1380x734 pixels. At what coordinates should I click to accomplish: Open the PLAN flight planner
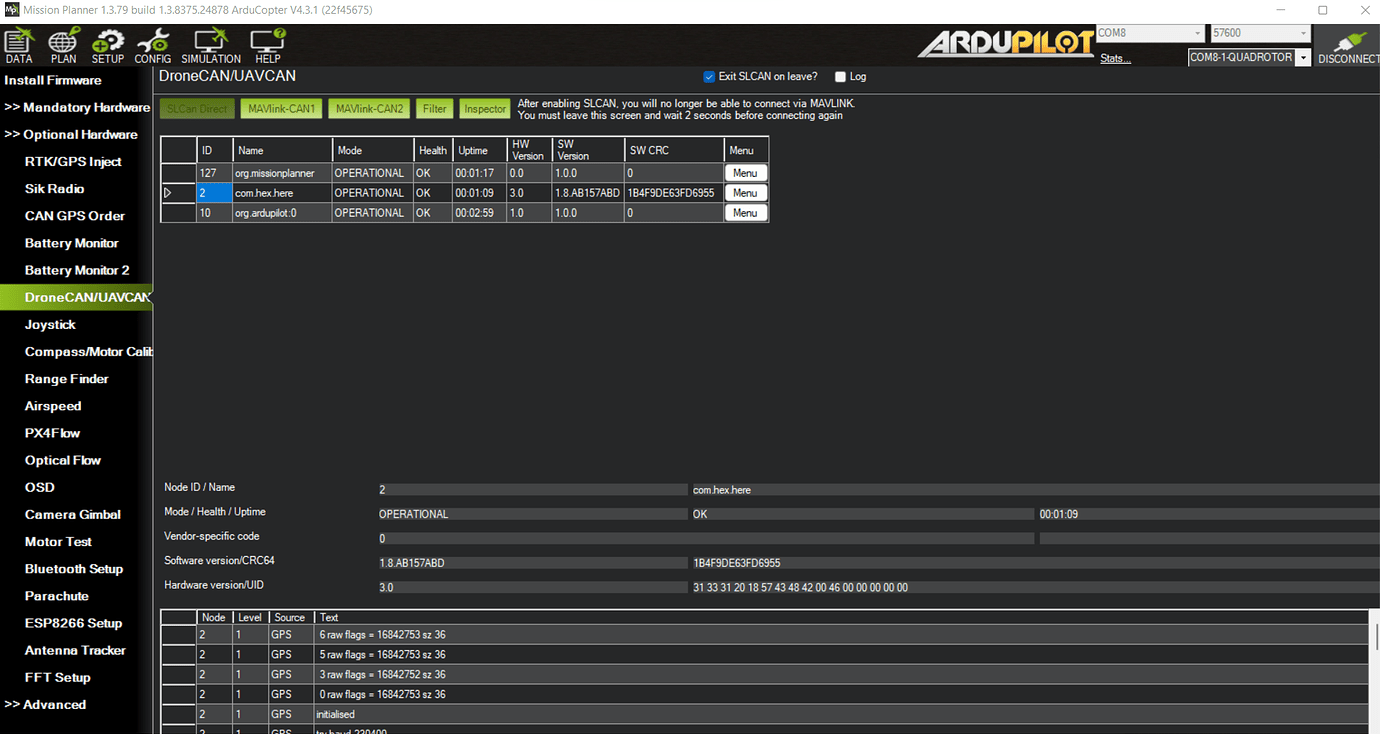coord(63,46)
